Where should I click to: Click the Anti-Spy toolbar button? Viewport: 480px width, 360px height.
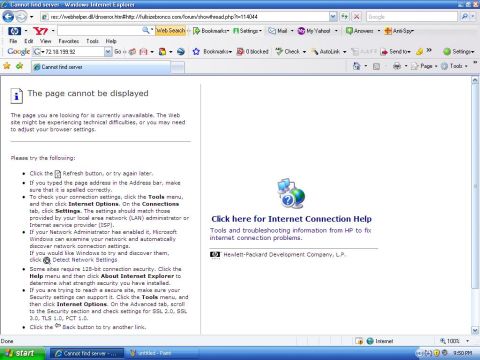[x=399, y=31]
